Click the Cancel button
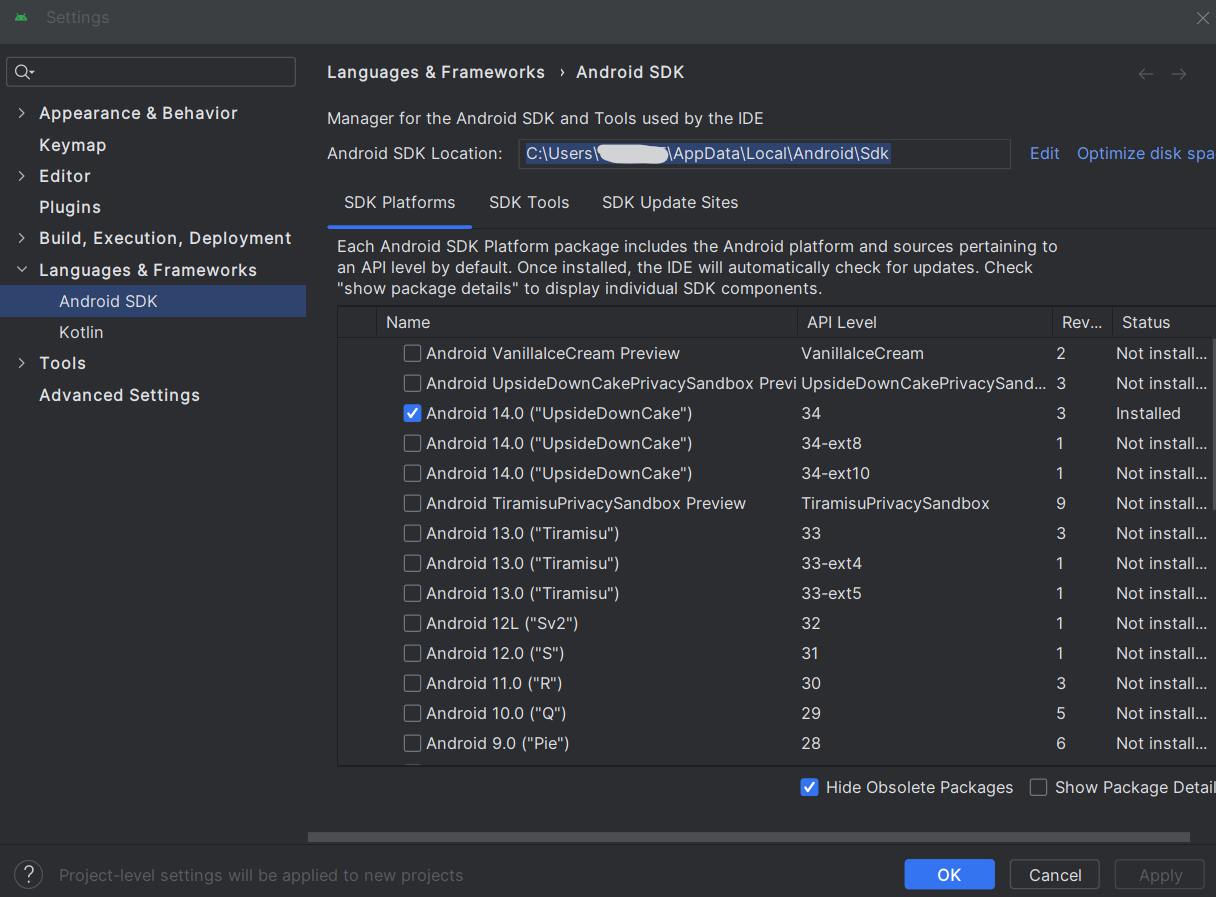The width and height of the screenshot is (1216, 897). coord(1055,875)
